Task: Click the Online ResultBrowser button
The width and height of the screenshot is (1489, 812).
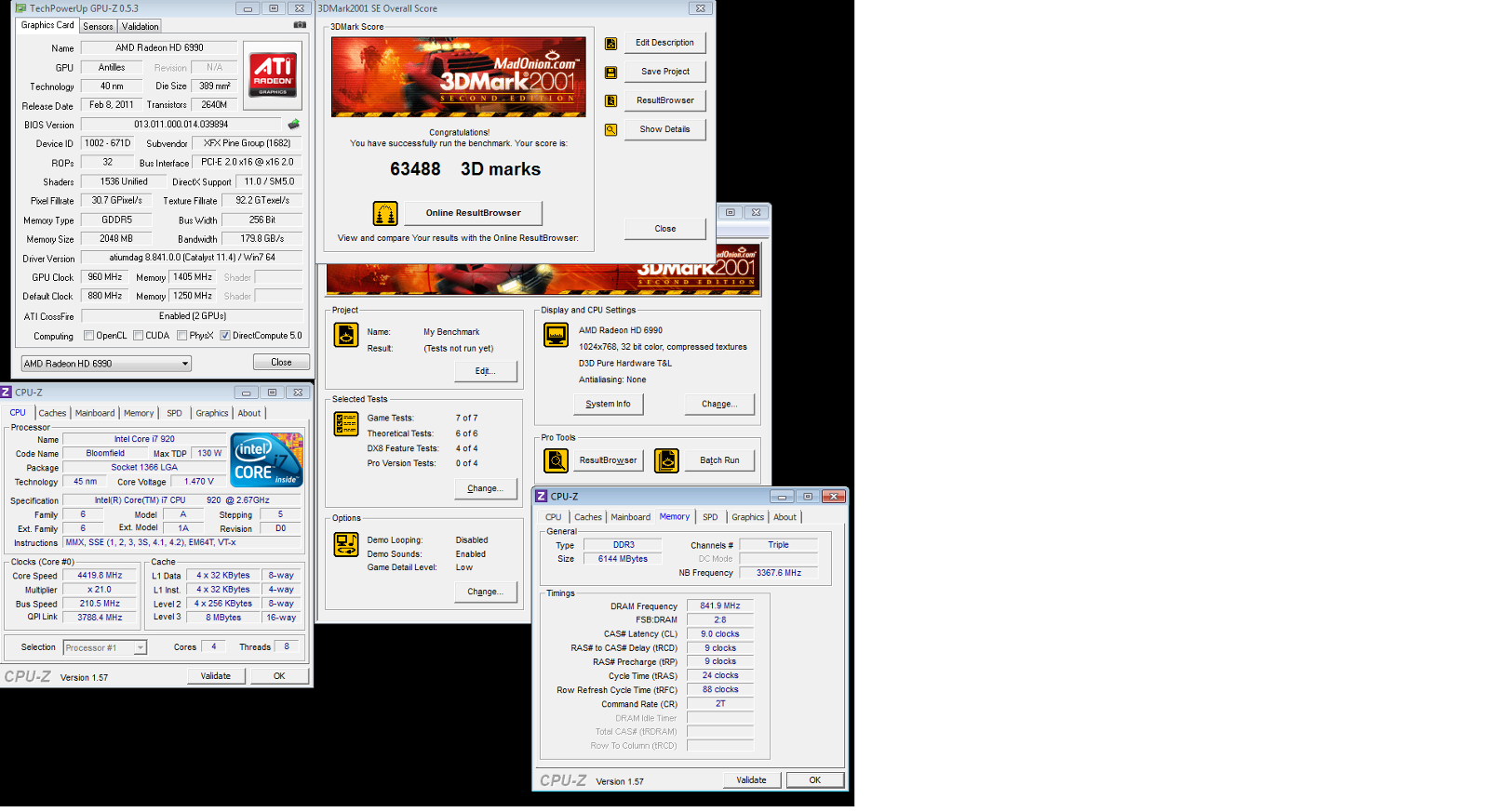Action: click(x=473, y=213)
